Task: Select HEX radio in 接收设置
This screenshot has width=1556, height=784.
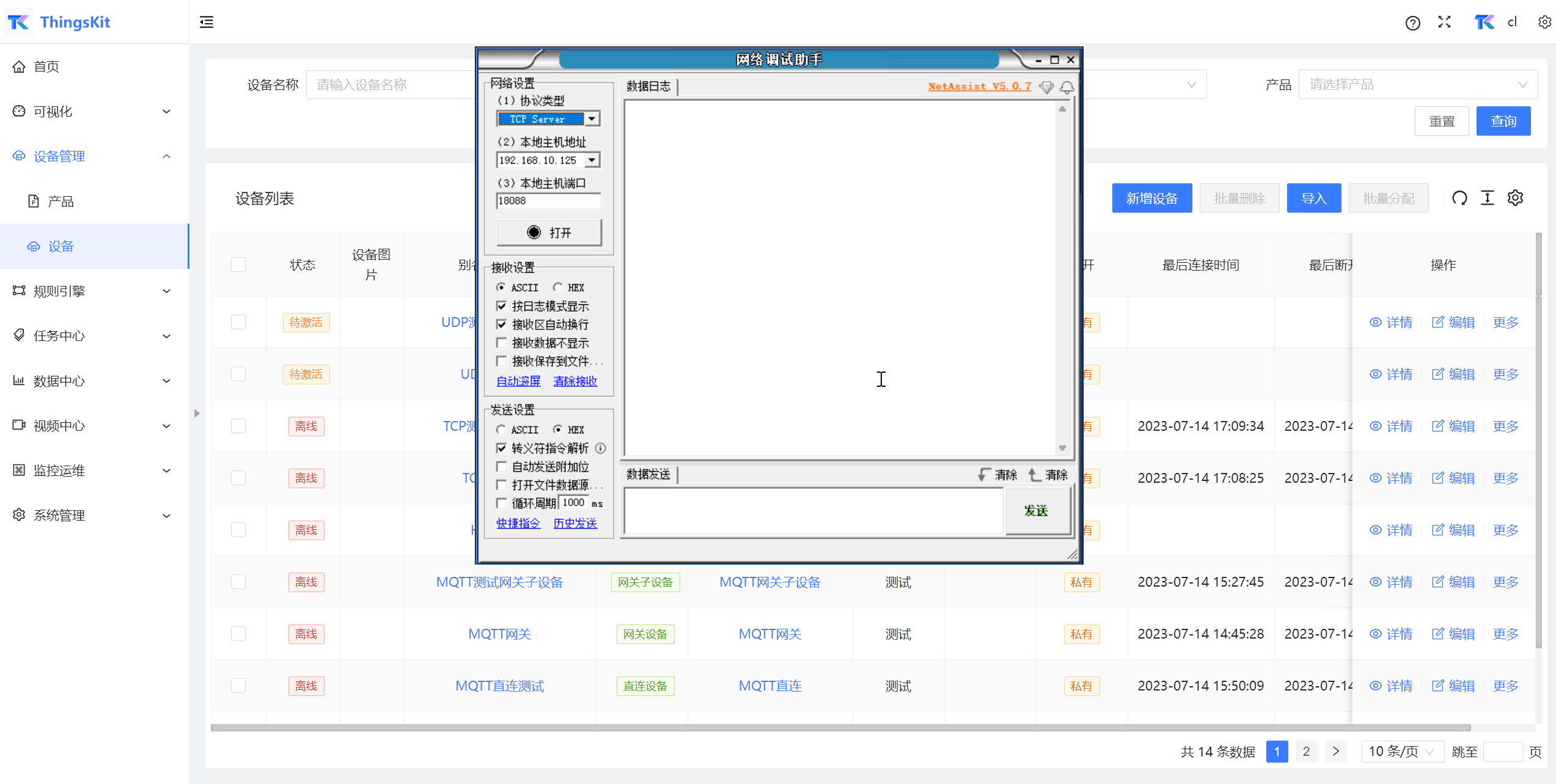Action: pyautogui.click(x=557, y=287)
